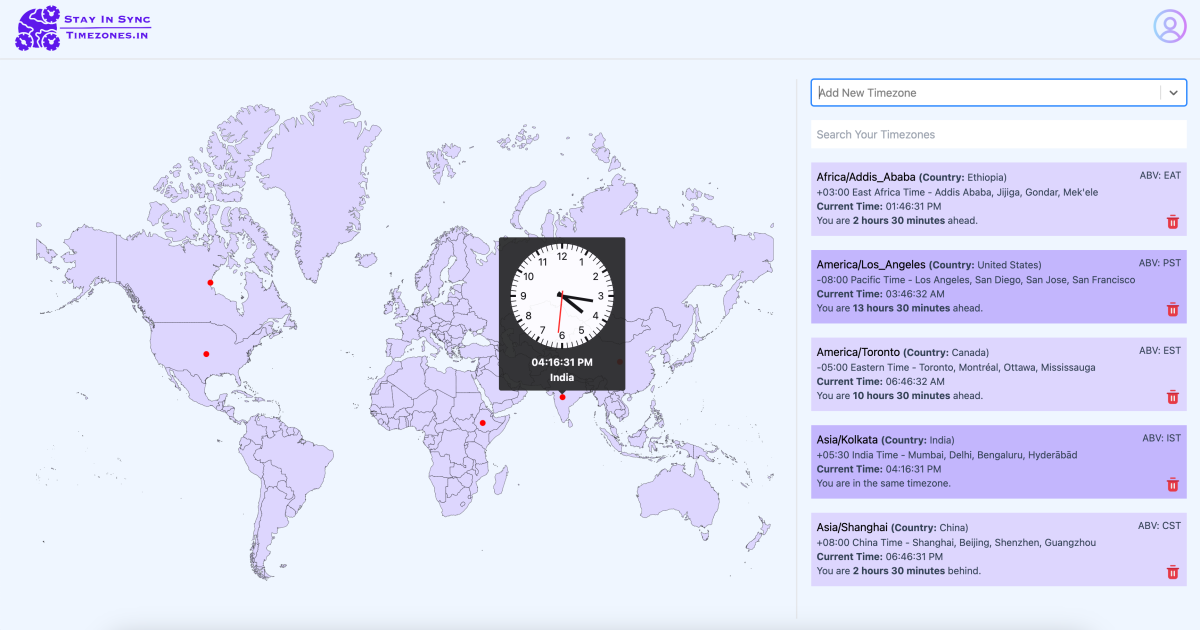
Task: Click the '2 hours 30 minutes behind' line
Action: pyautogui.click(x=899, y=571)
